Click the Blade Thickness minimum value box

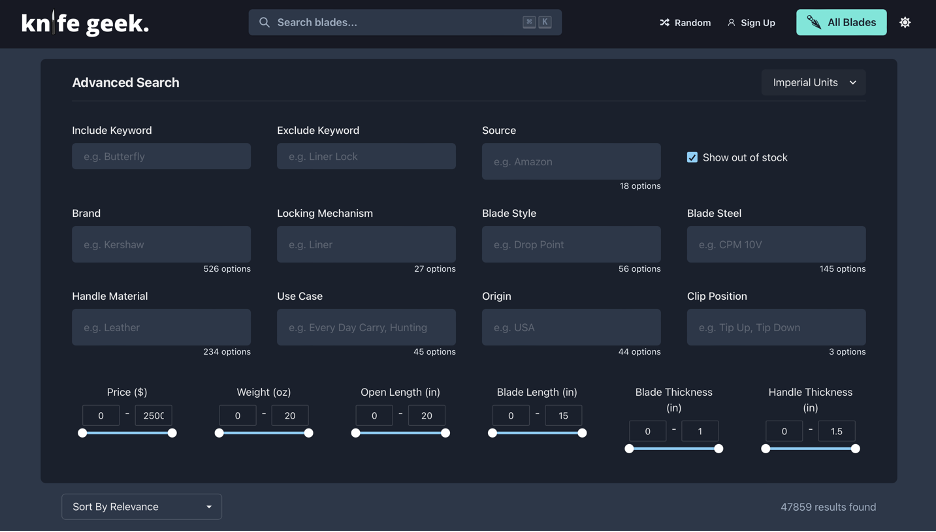click(648, 431)
